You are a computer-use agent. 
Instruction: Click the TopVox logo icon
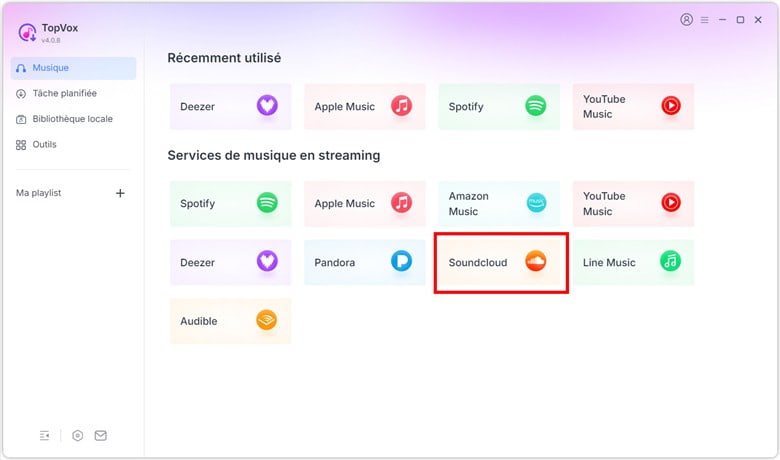27,33
